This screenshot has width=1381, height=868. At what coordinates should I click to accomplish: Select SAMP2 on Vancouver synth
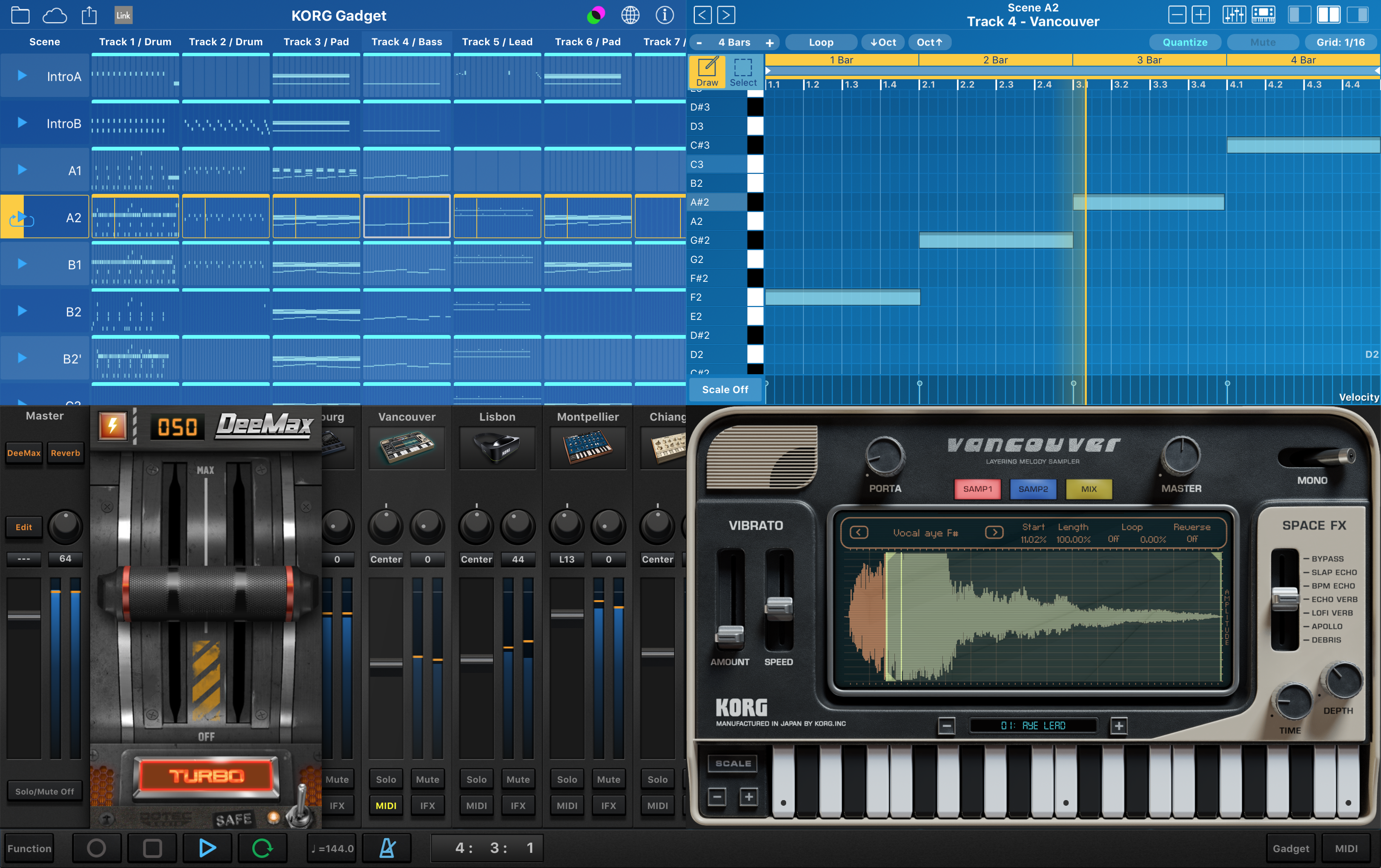coord(1033,489)
